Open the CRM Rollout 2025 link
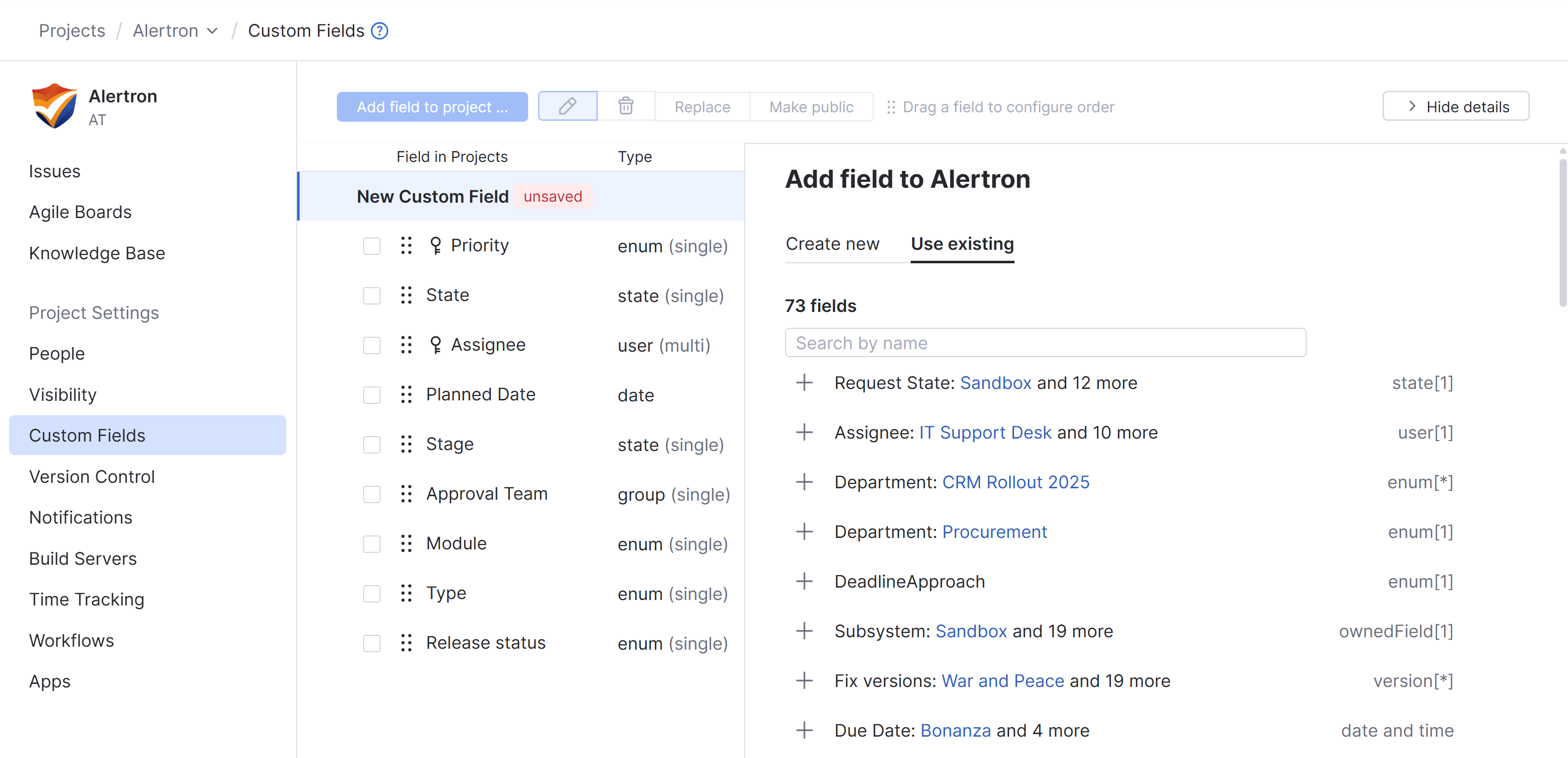 1016,482
